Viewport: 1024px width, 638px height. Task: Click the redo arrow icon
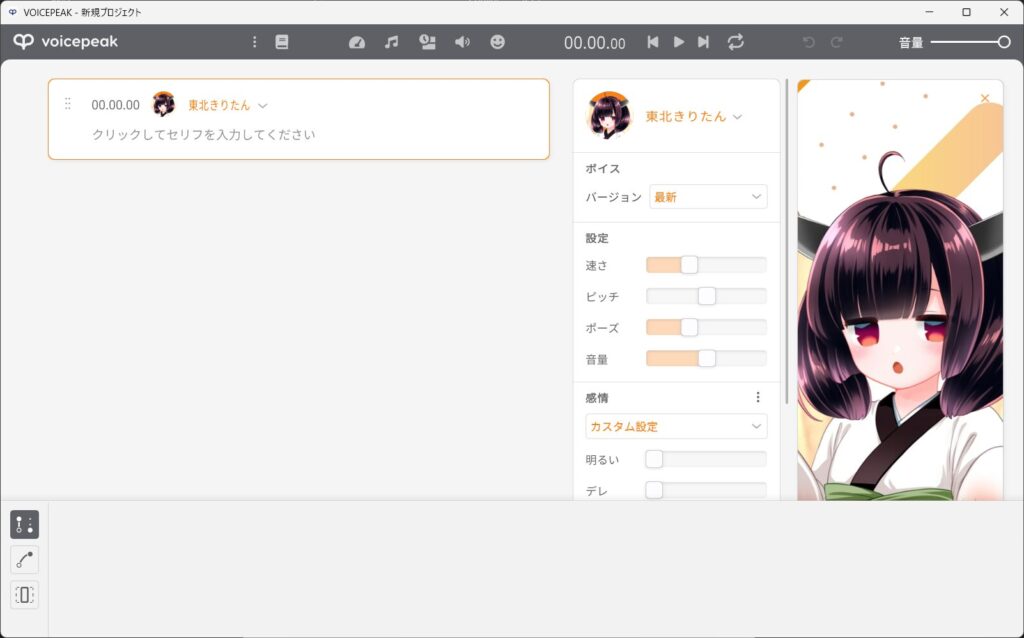click(836, 42)
